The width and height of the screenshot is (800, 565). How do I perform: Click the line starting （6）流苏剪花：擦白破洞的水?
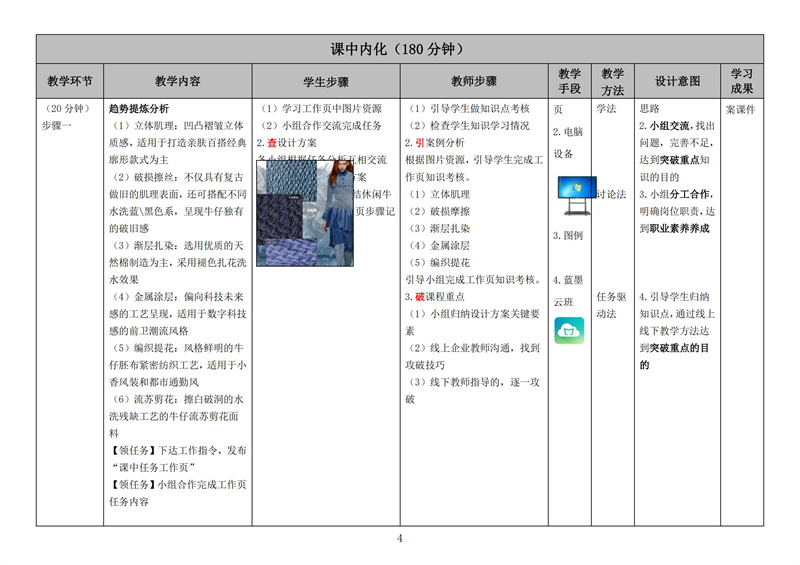click(x=176, y=399)
